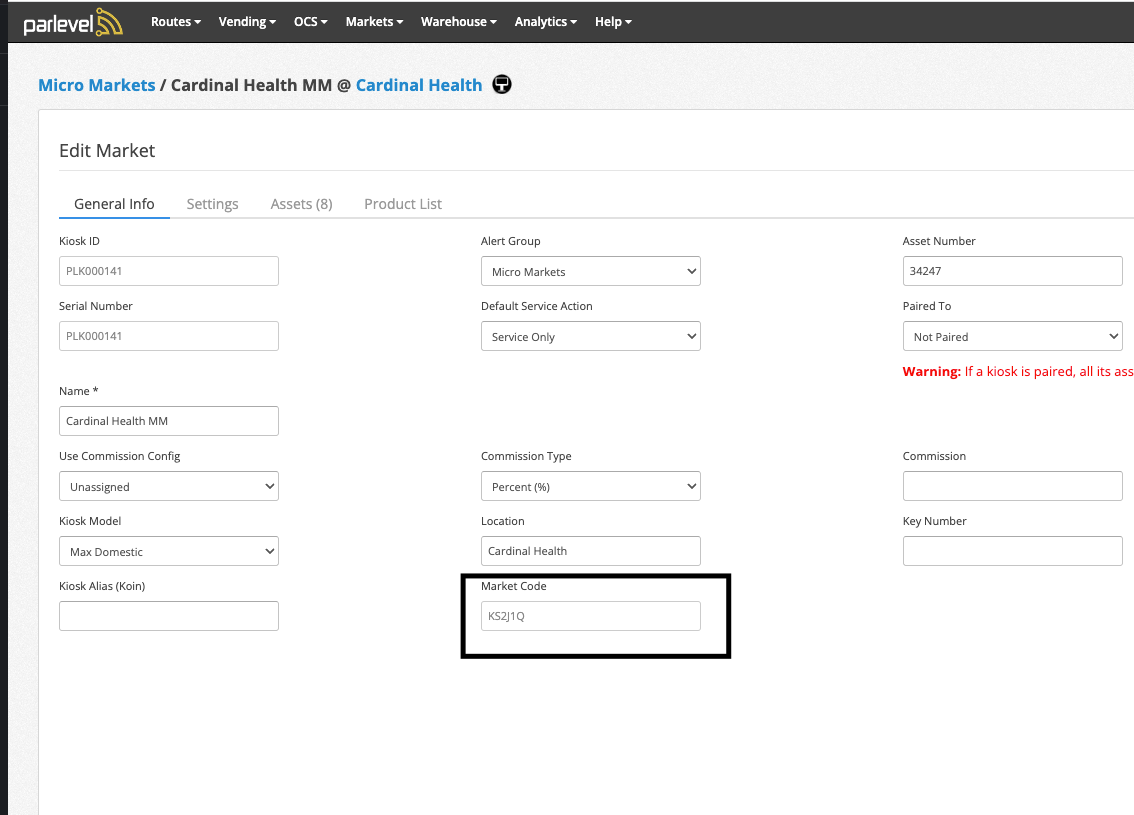Click the Parlevel logo
The width and height of the screenshot is (1134, 815).
[x=73, y=22]
